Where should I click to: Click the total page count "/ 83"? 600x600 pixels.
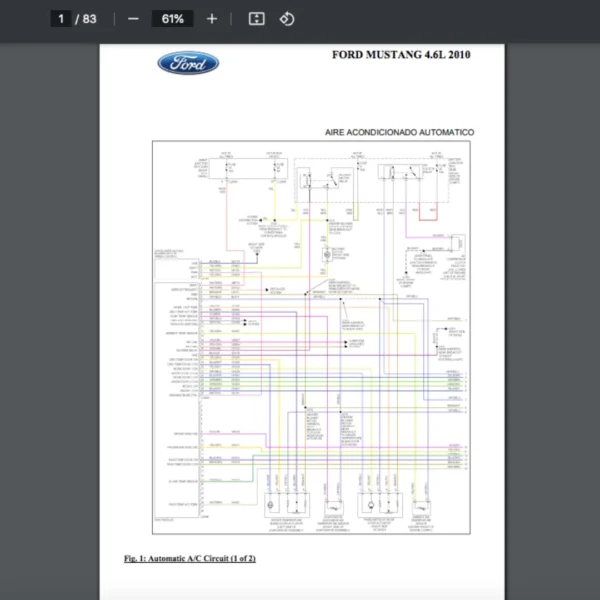point(86,19)
